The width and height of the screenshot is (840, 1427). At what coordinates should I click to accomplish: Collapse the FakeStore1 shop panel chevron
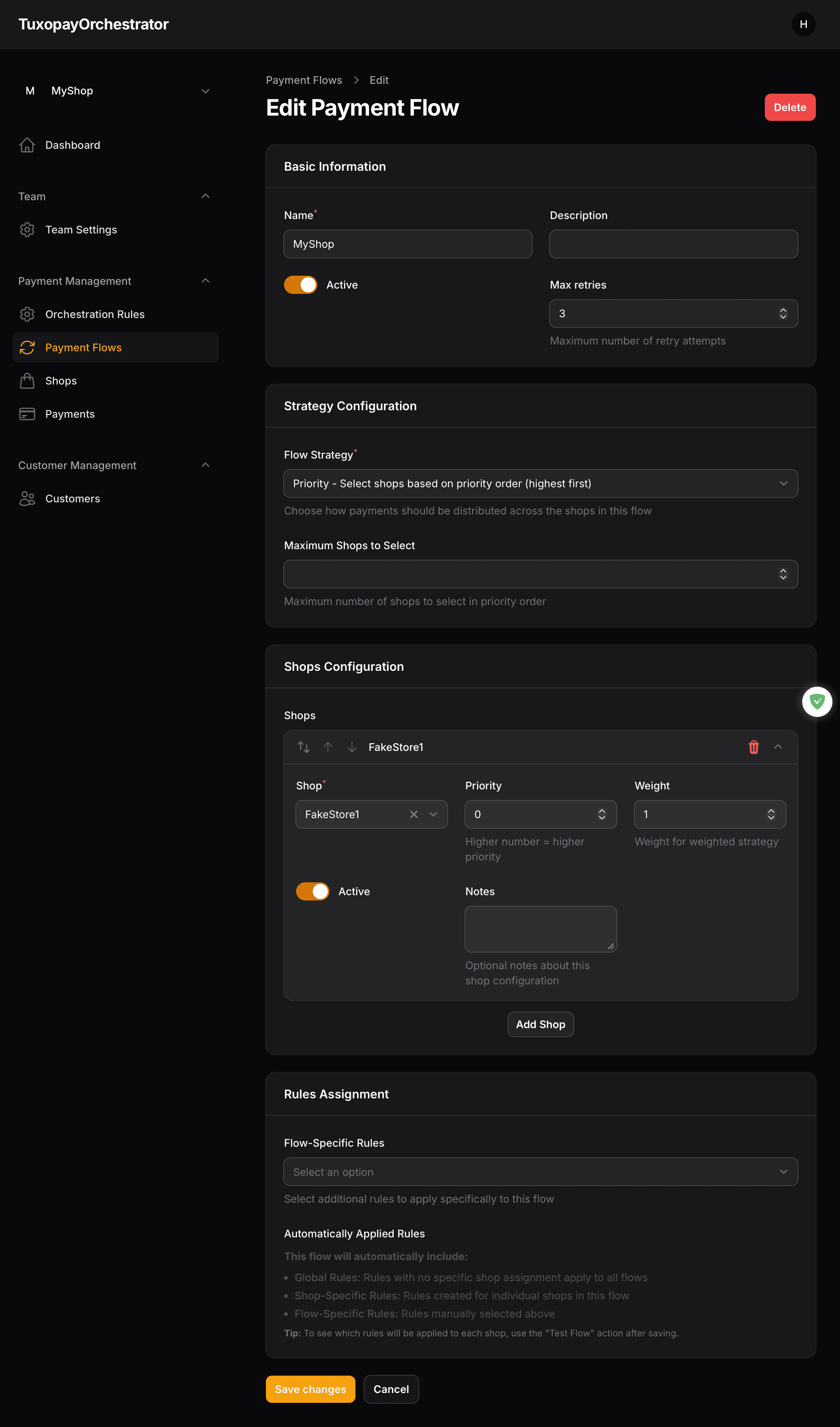[x=778, y=747]
